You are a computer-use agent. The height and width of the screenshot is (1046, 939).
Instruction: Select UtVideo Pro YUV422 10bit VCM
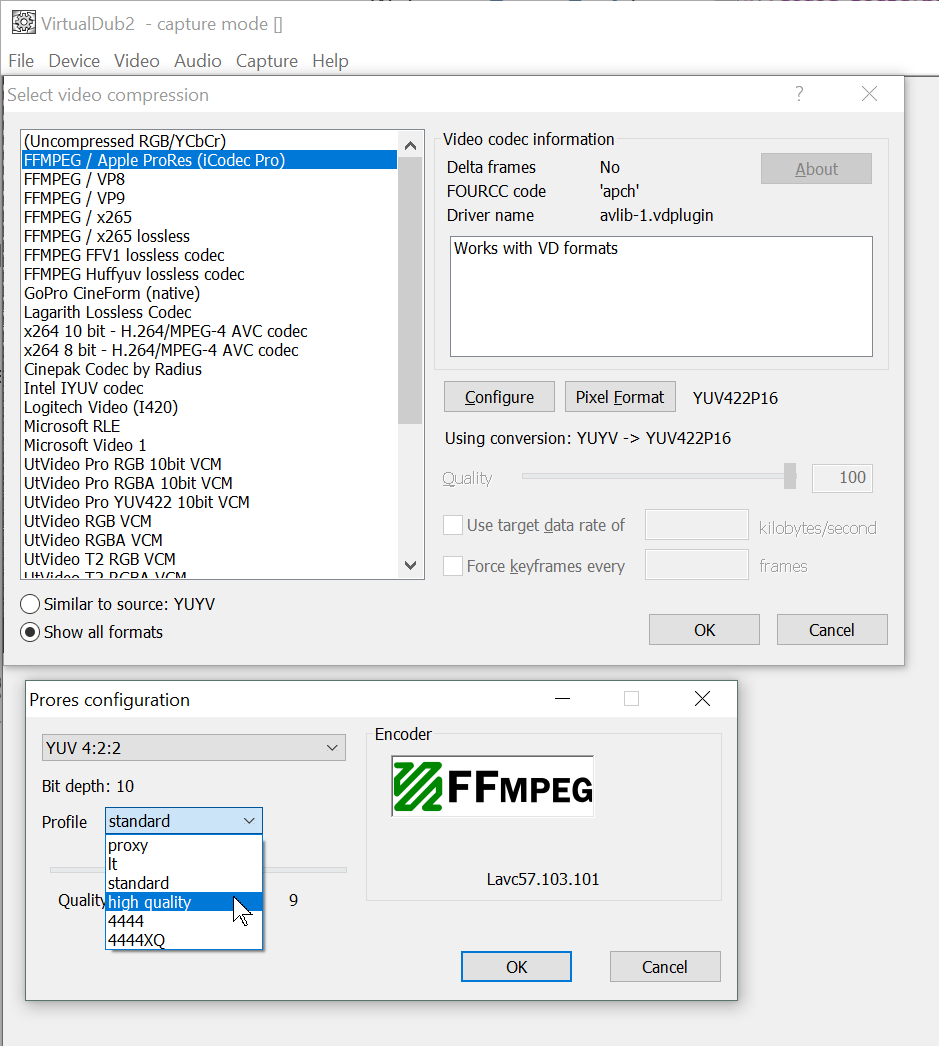tap(209, 502)
